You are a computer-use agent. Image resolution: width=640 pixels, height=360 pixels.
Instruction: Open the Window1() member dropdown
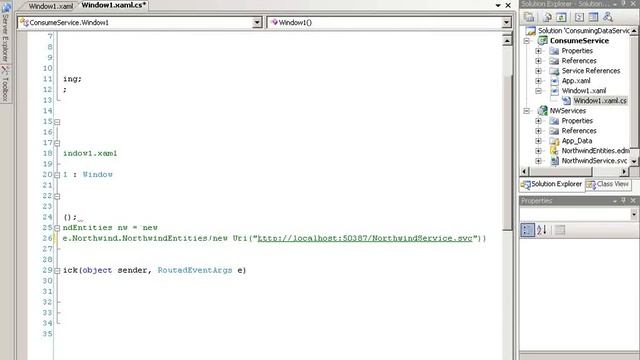pos(506,22)
